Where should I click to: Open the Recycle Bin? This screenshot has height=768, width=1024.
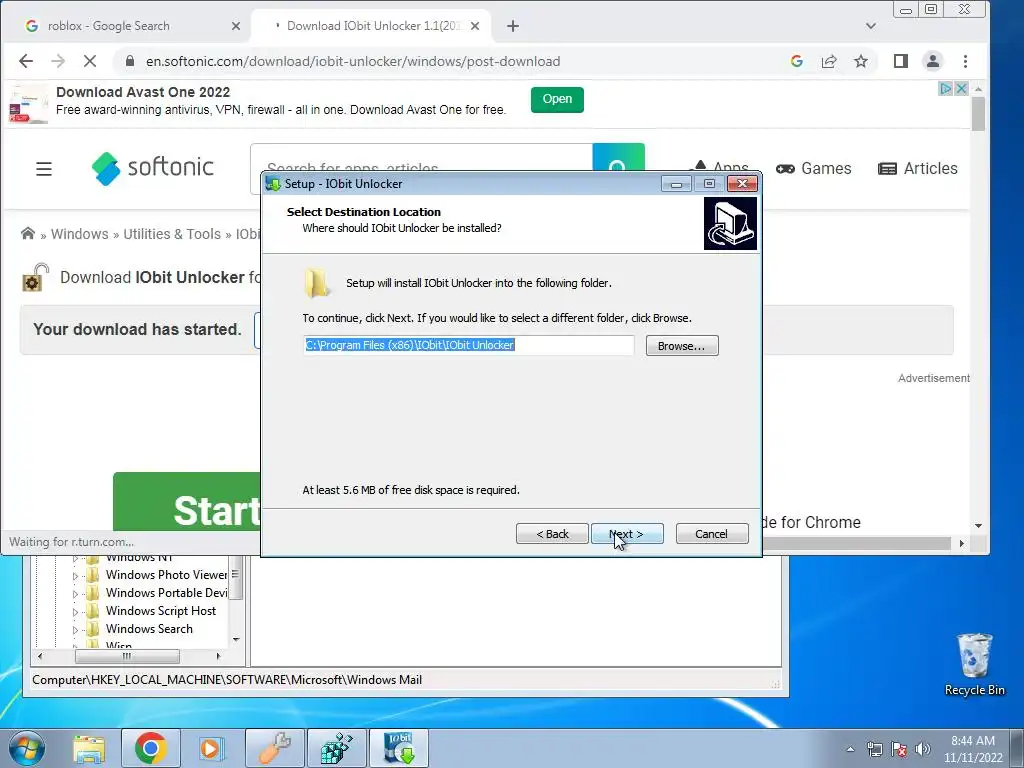point(974,664)
